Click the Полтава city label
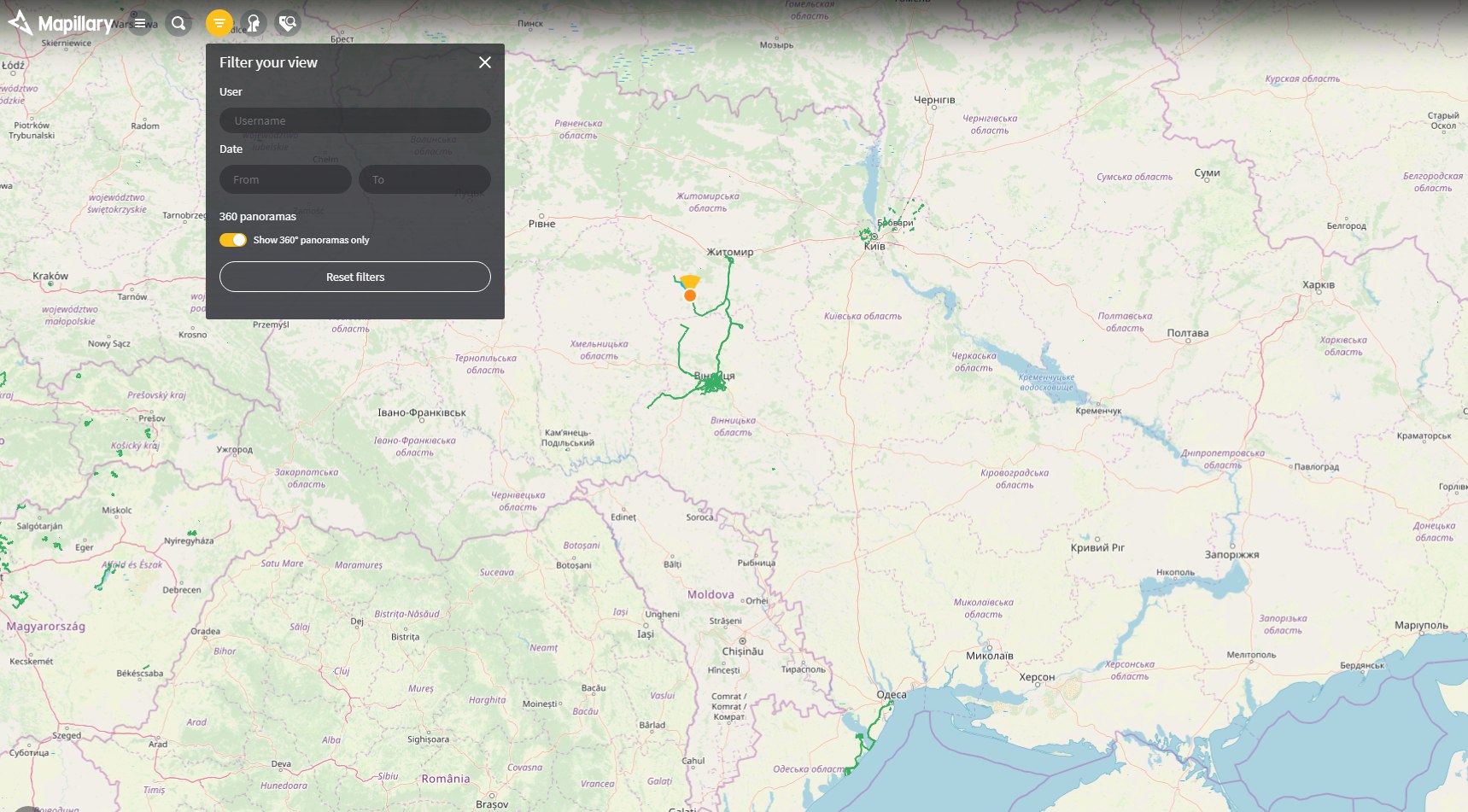 pyautogui.click(x=1188, y=333)
